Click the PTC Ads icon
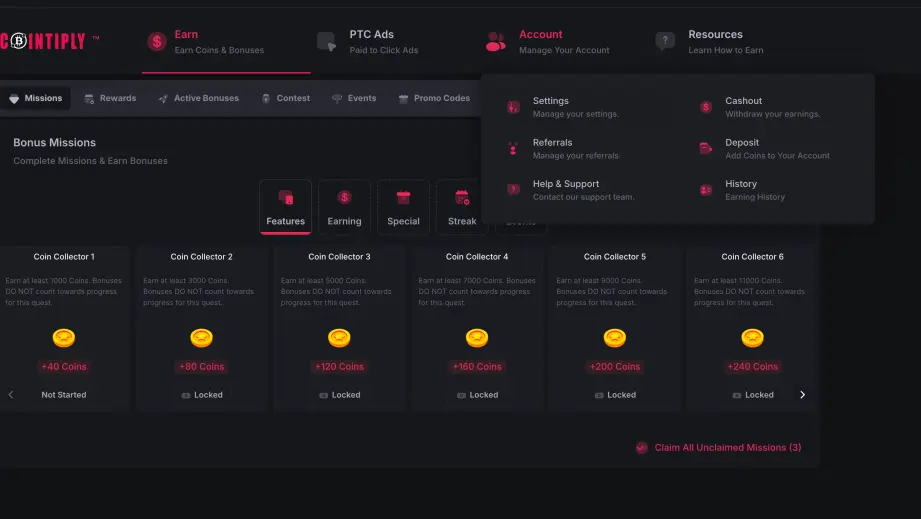 coord(327,42)
